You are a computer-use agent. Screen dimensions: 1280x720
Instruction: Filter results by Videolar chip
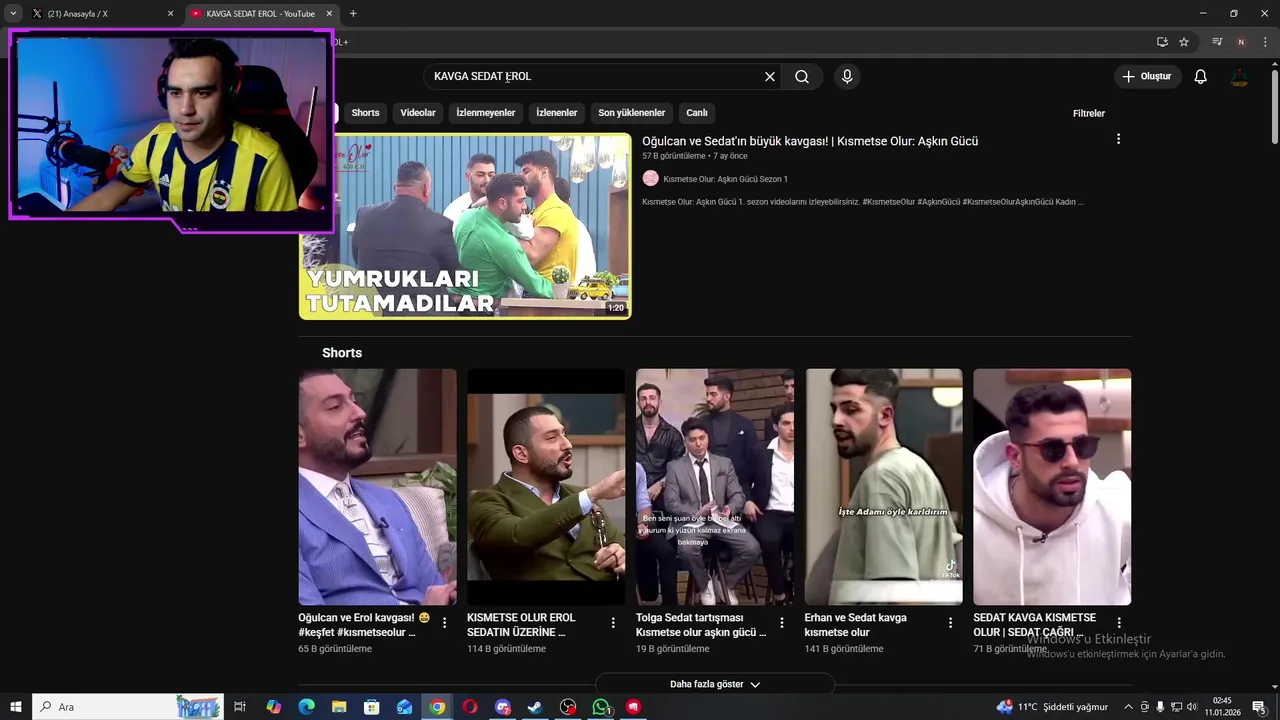coord(418,113)
